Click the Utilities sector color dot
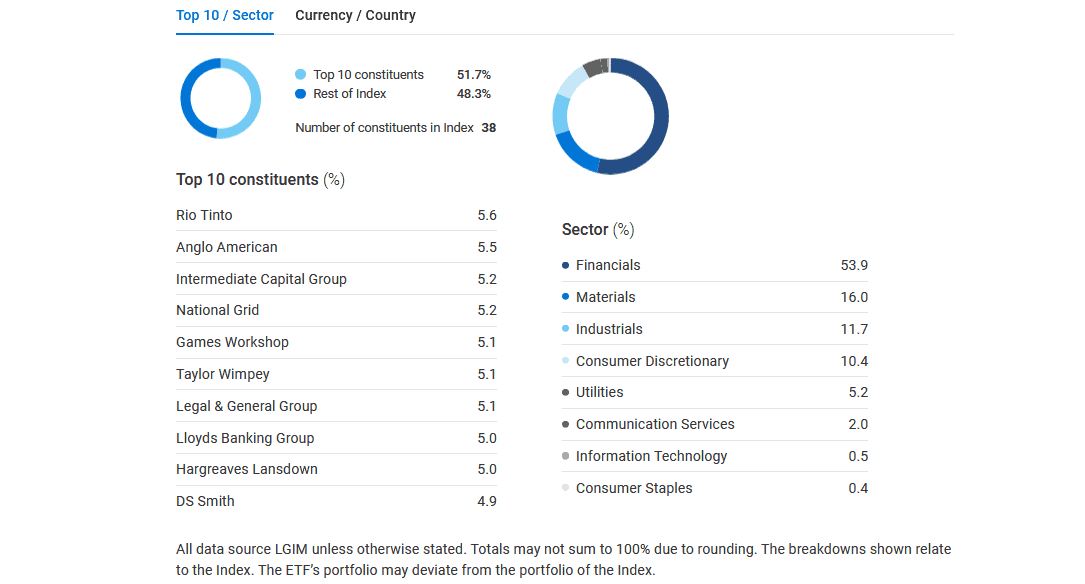Viewport: 1085px width, 584px height. point(566,392)
